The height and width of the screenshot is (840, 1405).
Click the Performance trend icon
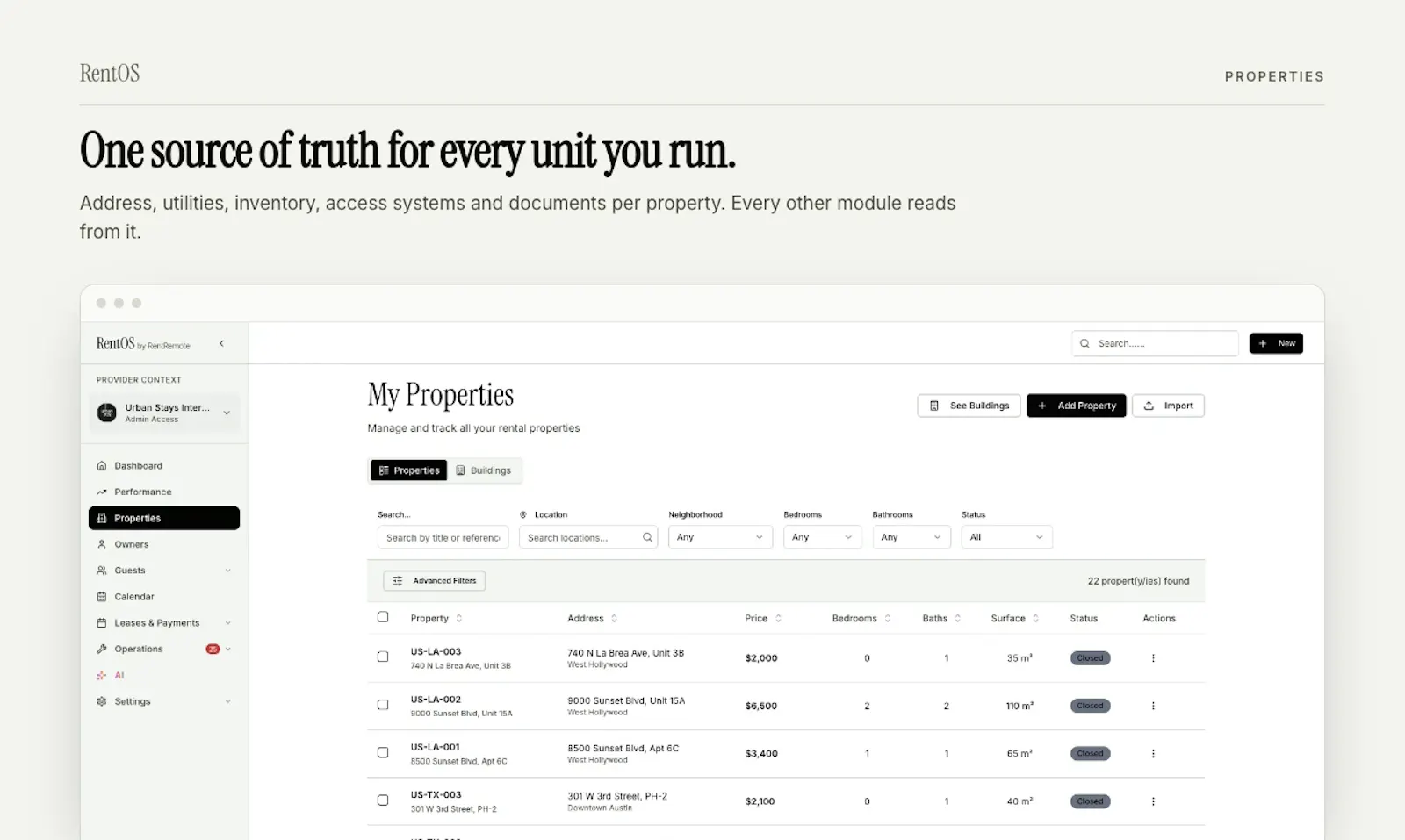pyautogui.click(x=102, y=492)
